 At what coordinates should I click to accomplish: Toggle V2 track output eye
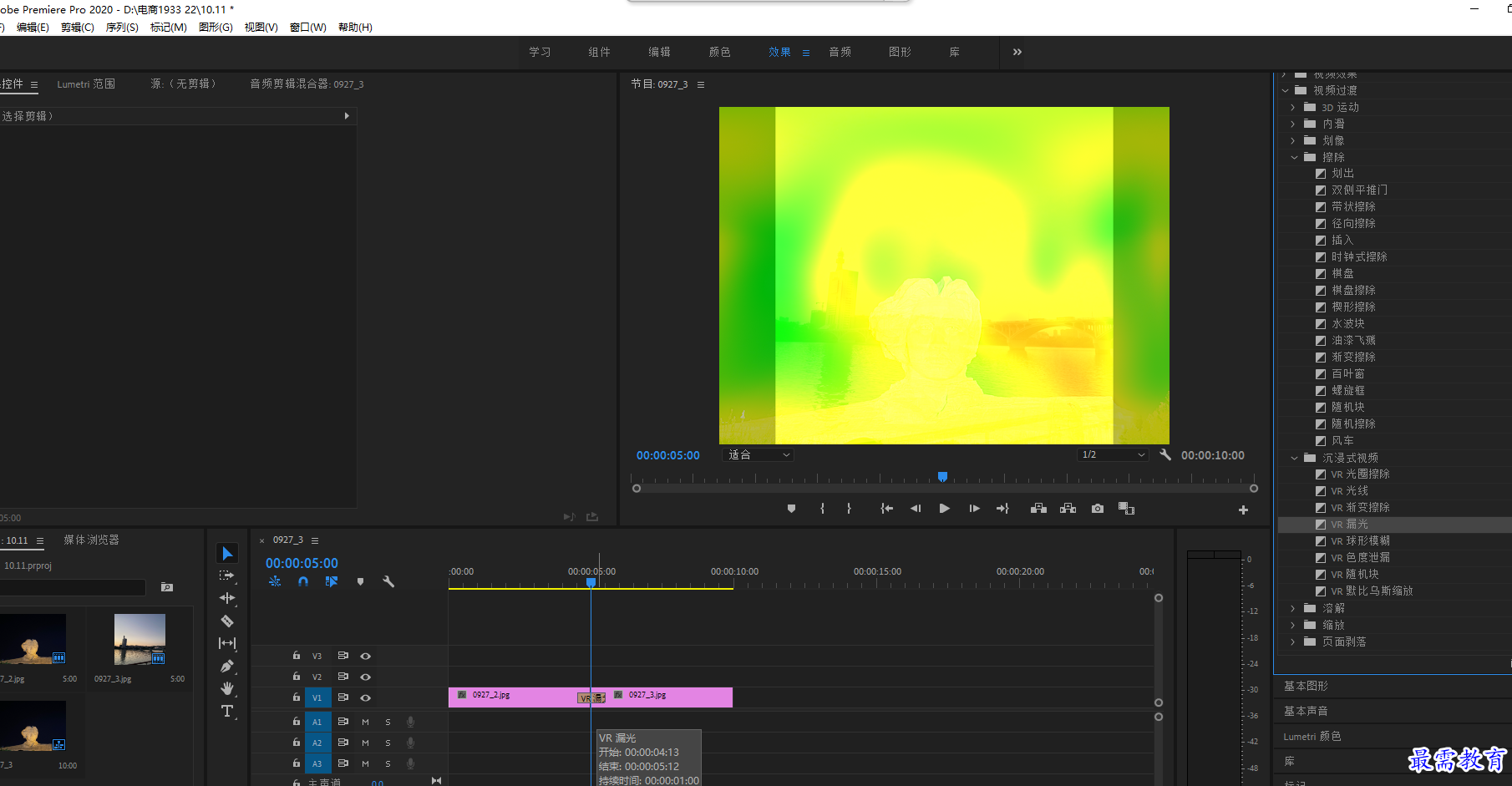click(x=365, y=677)
